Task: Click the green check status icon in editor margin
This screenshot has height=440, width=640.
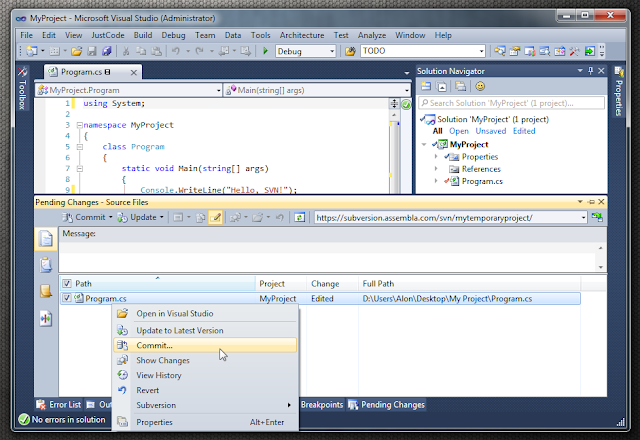Action: pyautogui.click(x=406, y=104)
